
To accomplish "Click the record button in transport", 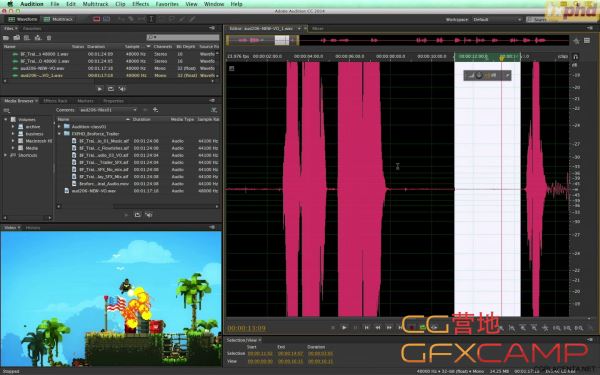I will coord(412,328).
